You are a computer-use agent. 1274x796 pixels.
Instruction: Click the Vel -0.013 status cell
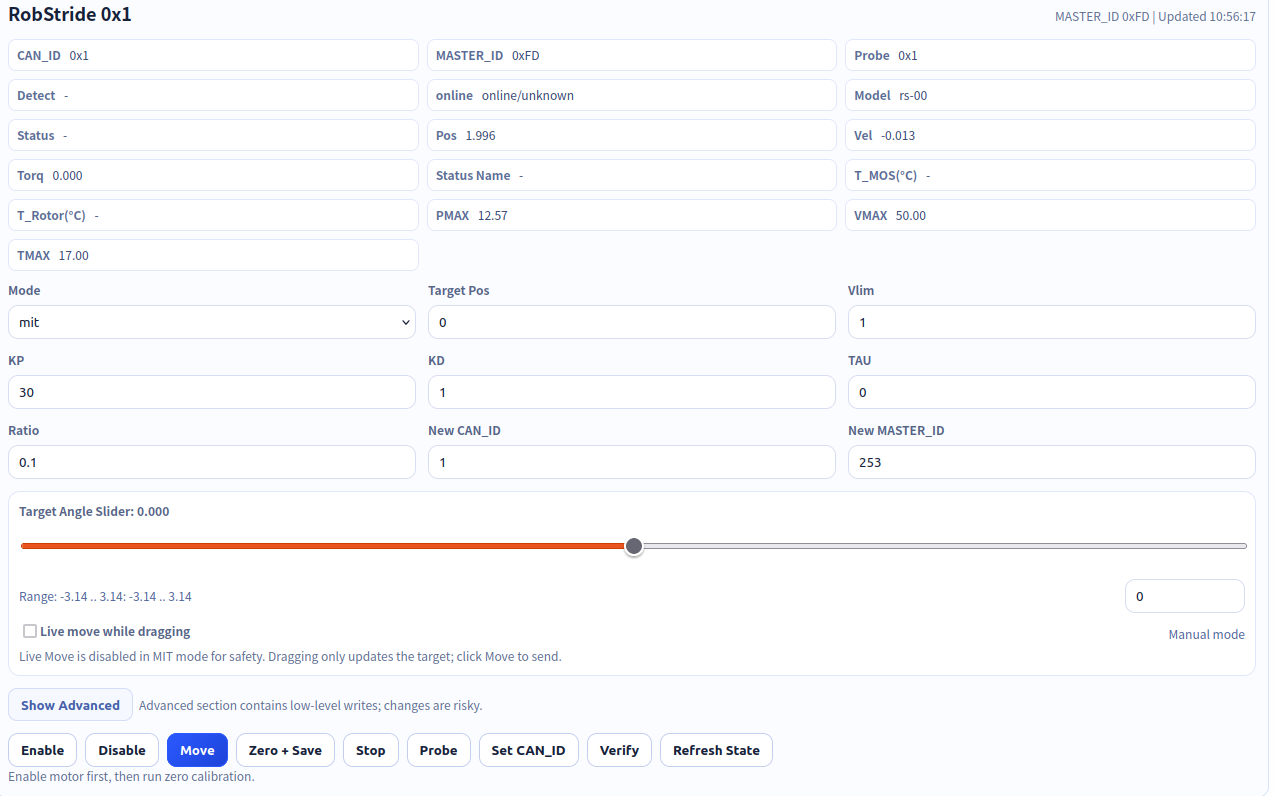(1050, 135)
